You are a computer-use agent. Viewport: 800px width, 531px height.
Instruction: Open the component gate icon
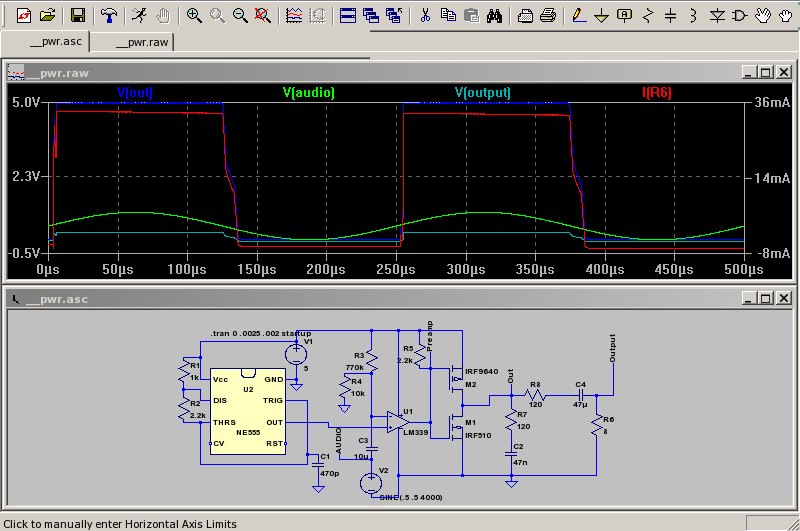coord(739,15)
